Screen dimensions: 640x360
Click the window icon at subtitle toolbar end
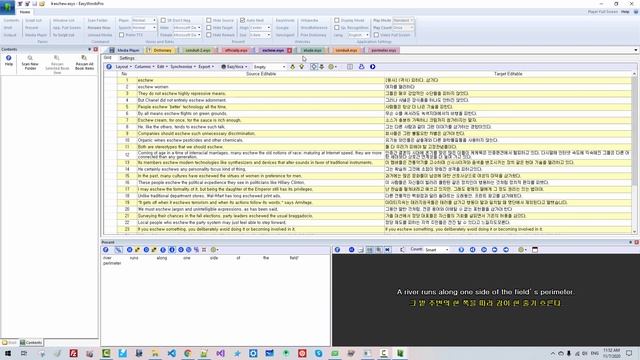[535, 249]
